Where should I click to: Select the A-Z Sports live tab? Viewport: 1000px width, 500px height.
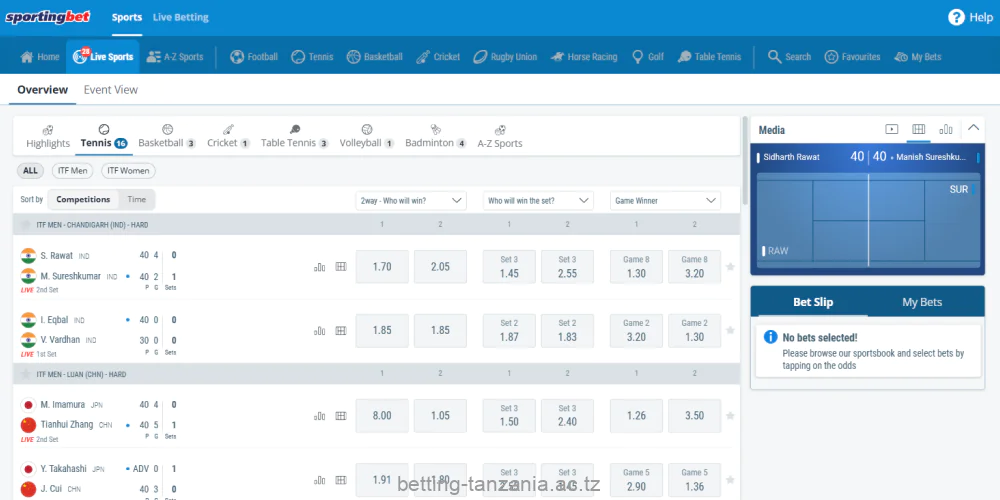pyautogui.click(x=500, y=136)
